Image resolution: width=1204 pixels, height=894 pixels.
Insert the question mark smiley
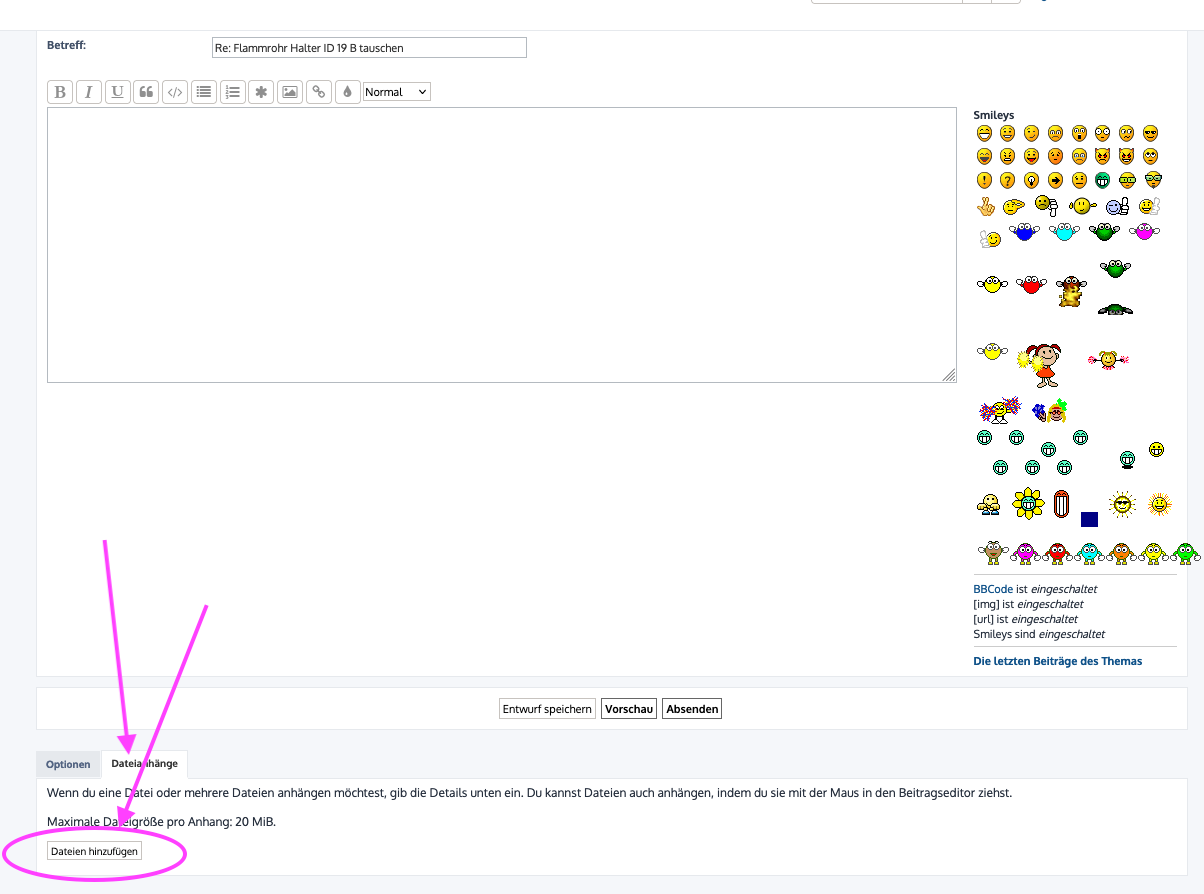point(1007,181)
